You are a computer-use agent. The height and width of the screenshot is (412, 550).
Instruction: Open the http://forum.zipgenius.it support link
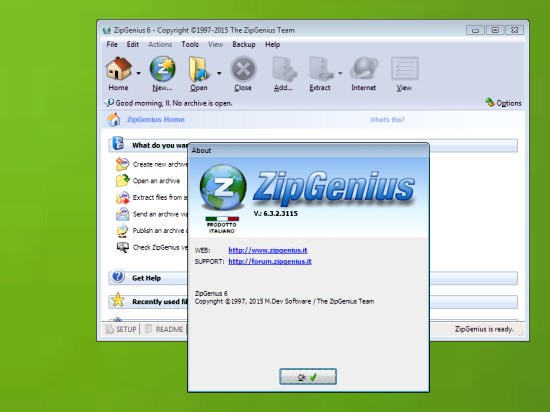270,261
